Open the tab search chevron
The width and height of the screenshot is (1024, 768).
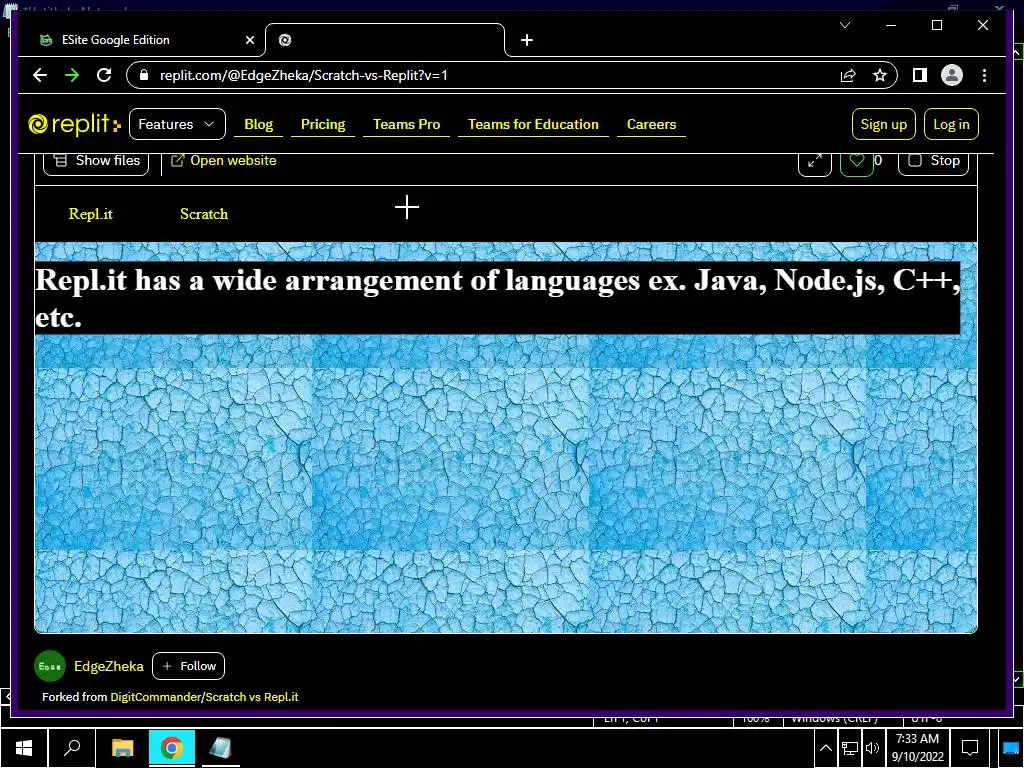[x=844, y=25]
